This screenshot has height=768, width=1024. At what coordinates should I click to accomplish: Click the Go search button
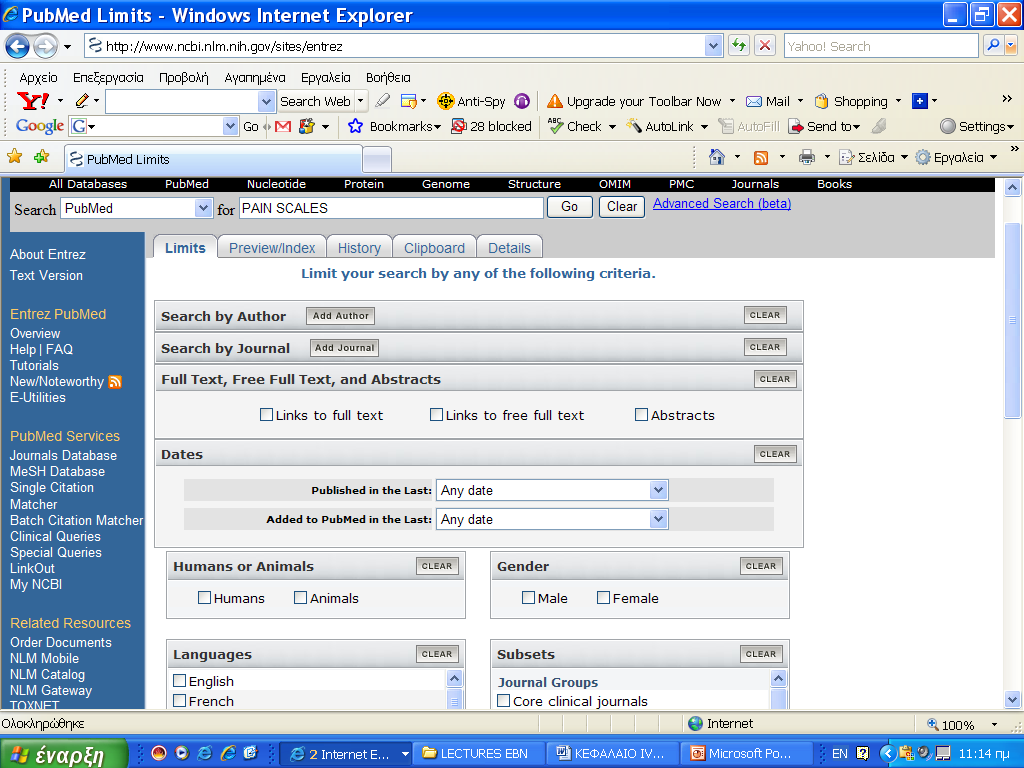pyautogui.click(x=569, y=207)
